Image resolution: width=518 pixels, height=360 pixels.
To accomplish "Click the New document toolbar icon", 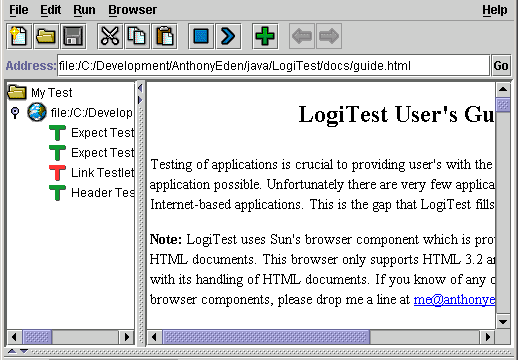I will [x=19, y=36].
